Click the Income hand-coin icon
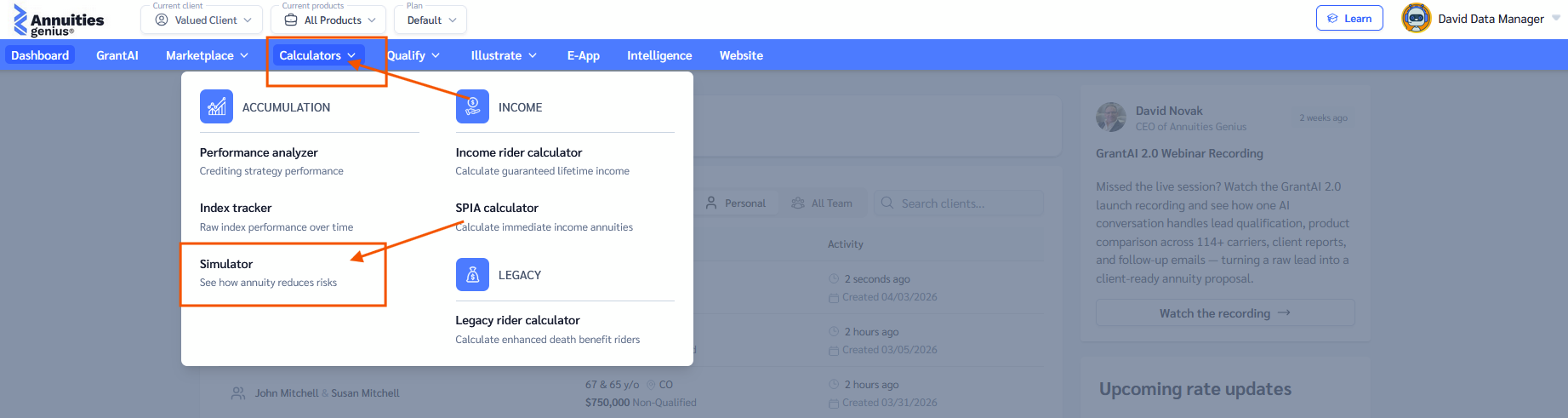 point(472,107)
